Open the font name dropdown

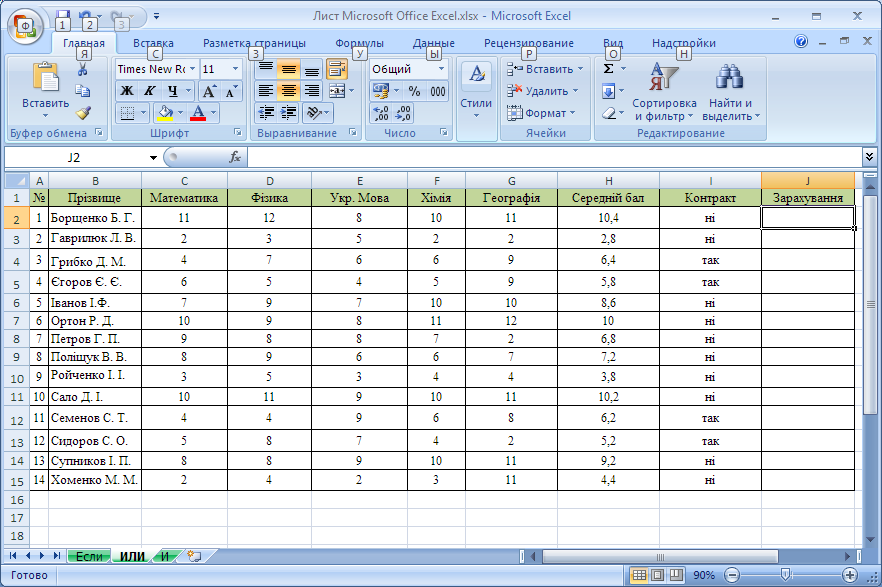point(192,69)
